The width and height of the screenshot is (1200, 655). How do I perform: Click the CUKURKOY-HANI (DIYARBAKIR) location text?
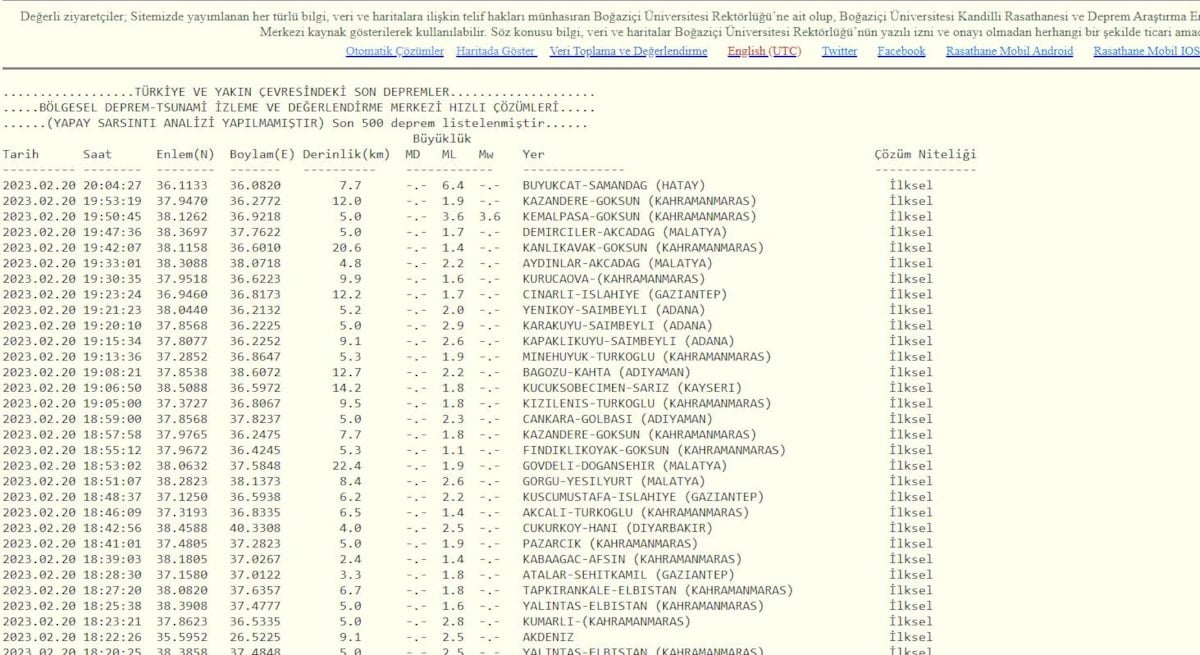pos(617,528)
